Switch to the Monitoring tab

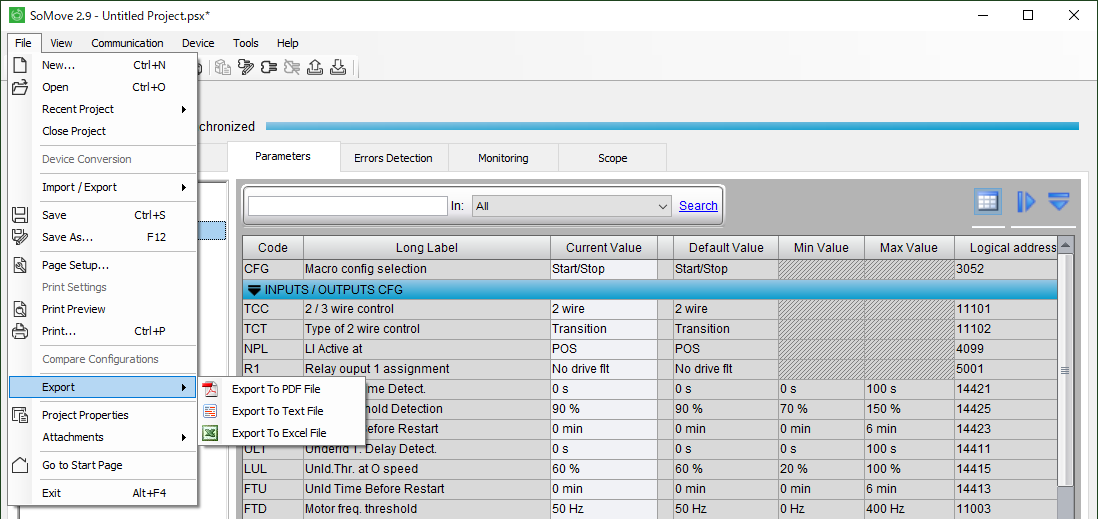tap(503, 158)
